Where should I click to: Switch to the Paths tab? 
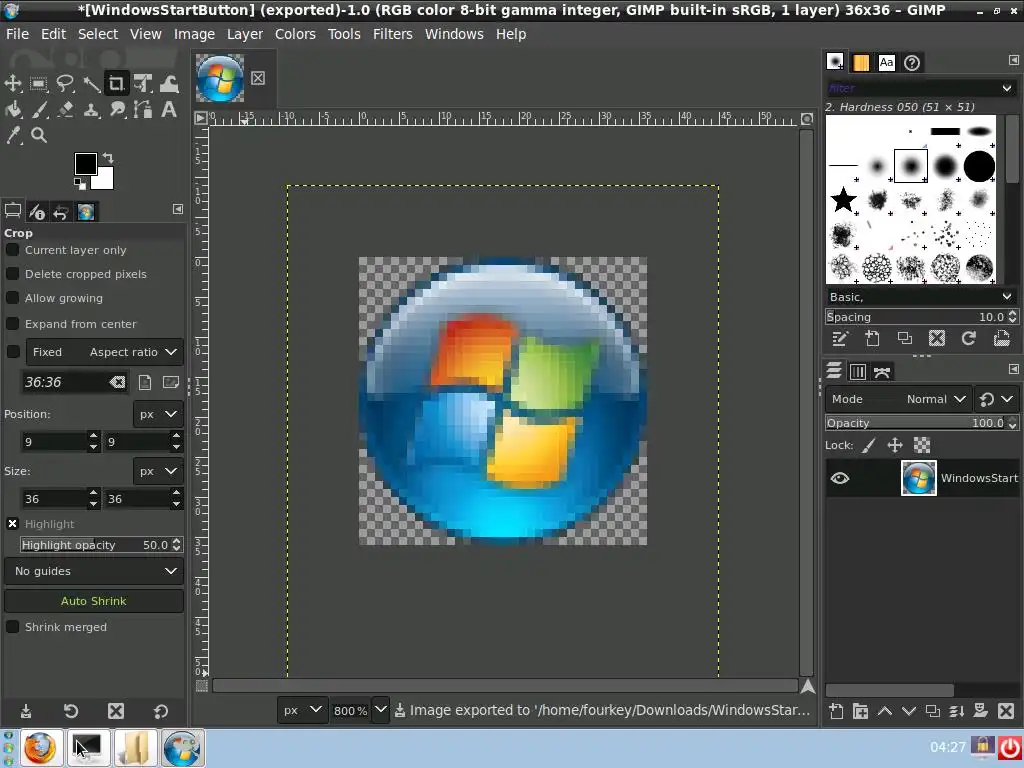882,372
